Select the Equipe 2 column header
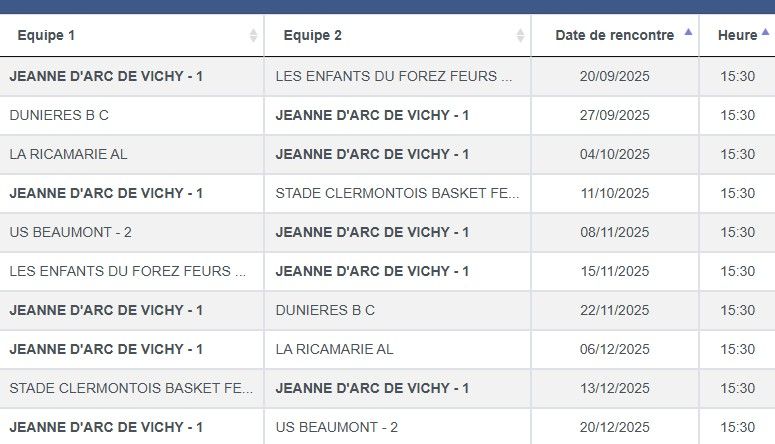Image resolution: width=775 pixels, height=444 pixels. coord(398,36)
